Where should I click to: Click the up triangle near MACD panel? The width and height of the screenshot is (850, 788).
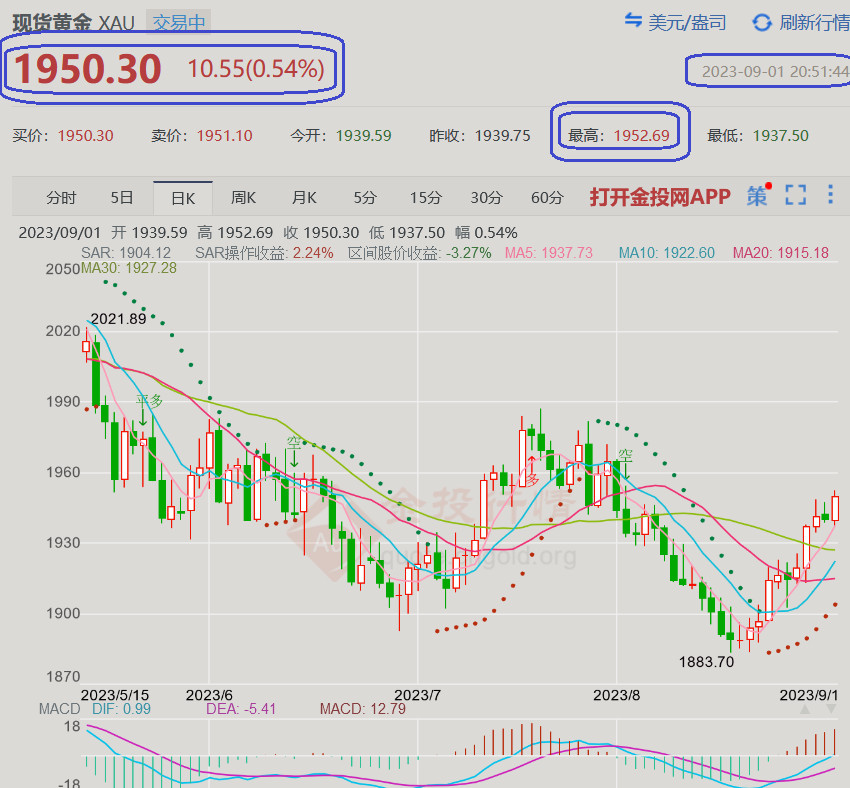click(806, 709)
